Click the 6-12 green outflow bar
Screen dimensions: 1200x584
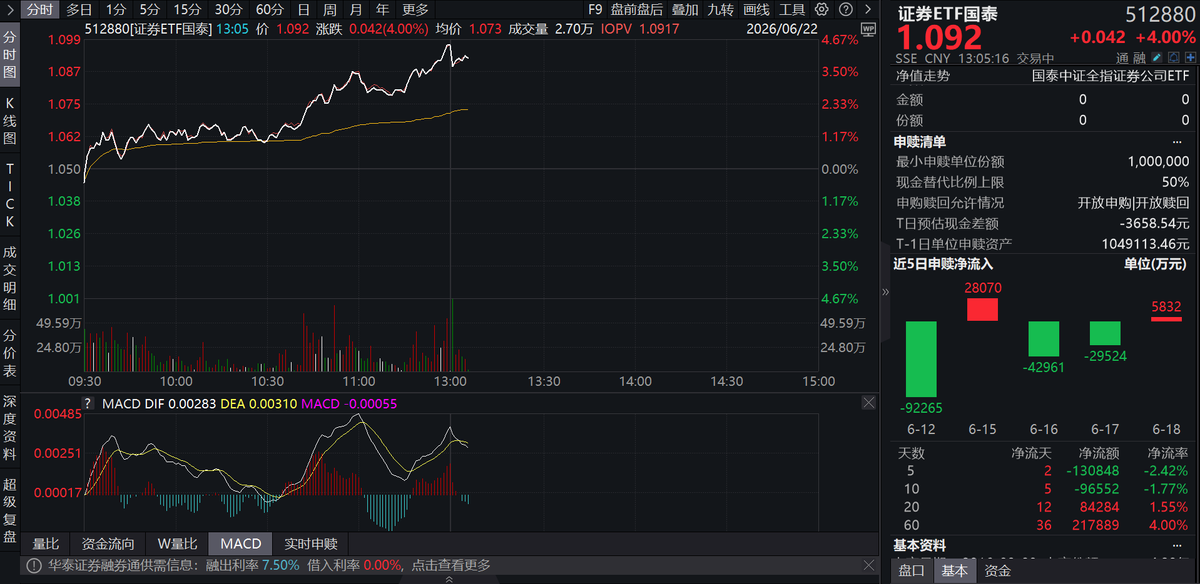(921, 358)
